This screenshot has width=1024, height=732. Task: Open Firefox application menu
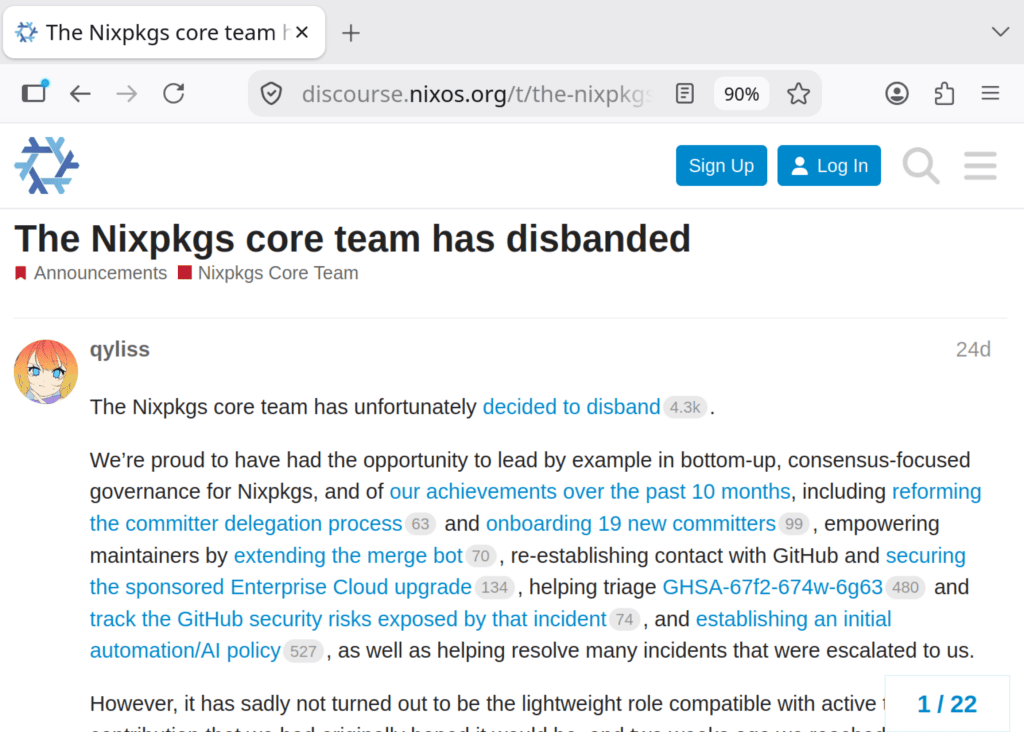[990, 94]
